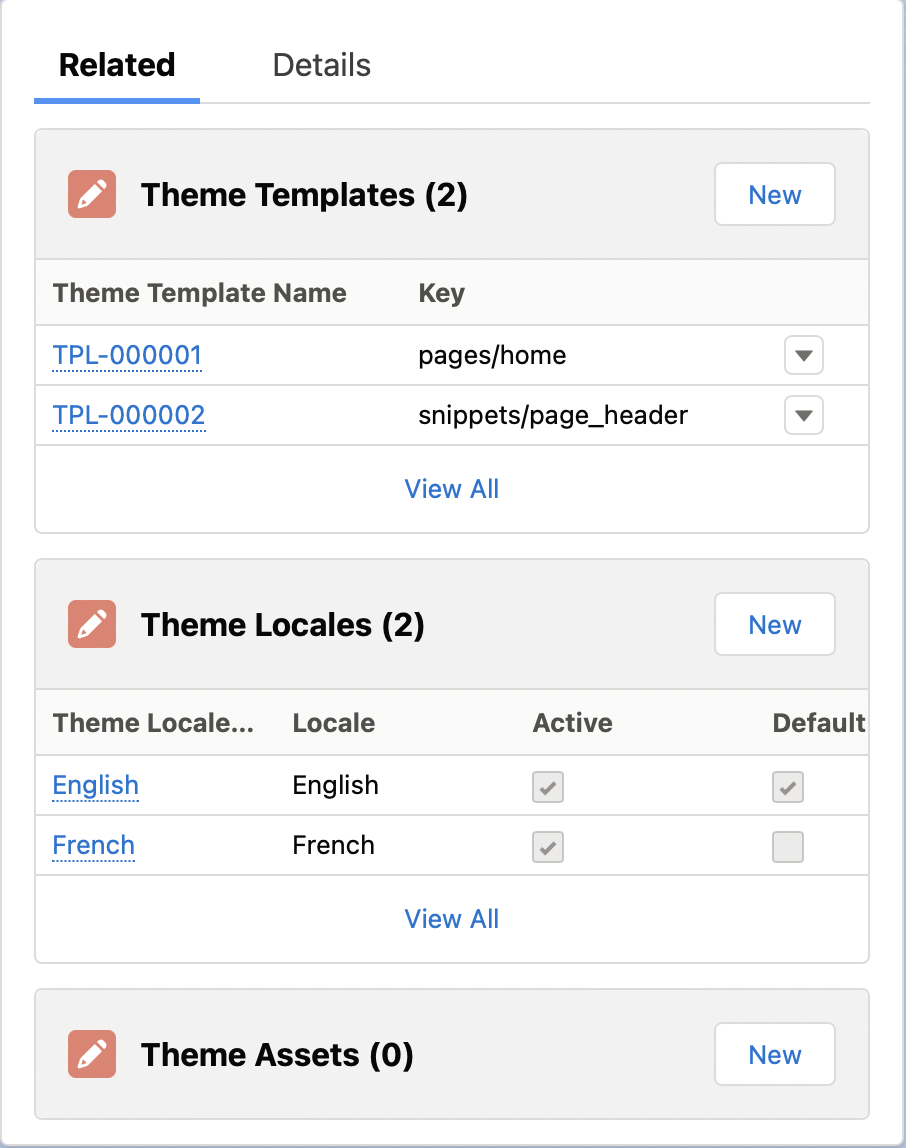Open row actions for TPL-000002

803,415
